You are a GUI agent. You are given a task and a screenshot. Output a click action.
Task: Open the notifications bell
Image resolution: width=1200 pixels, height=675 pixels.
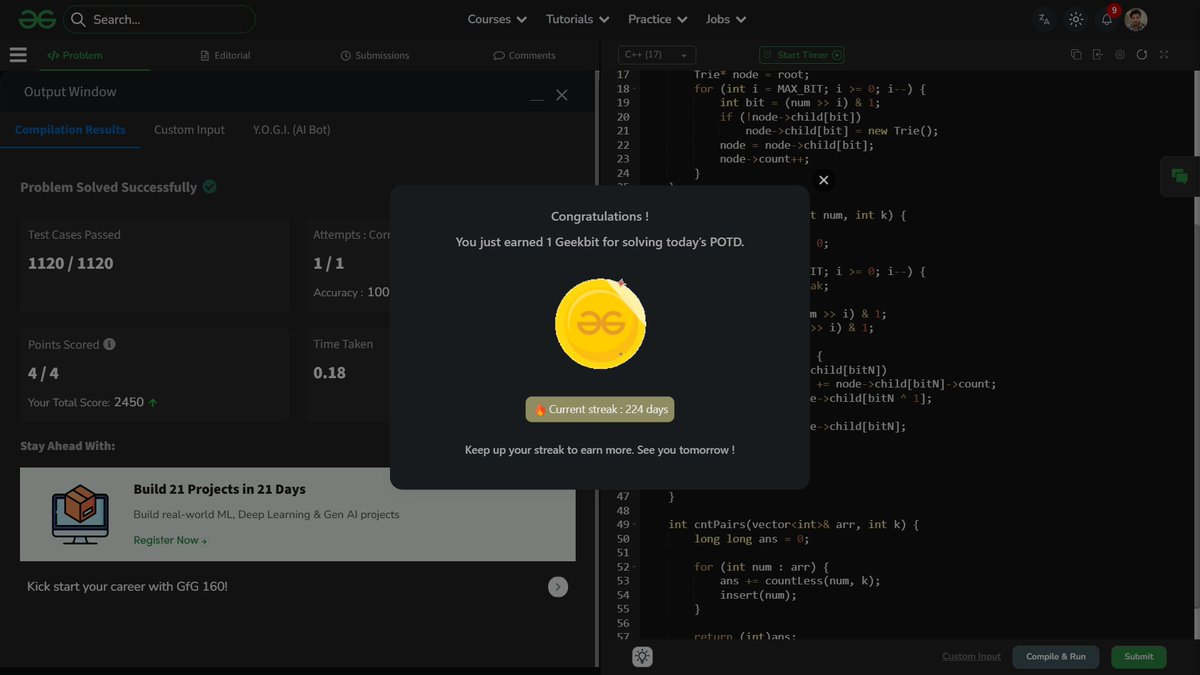point(1106,19)
